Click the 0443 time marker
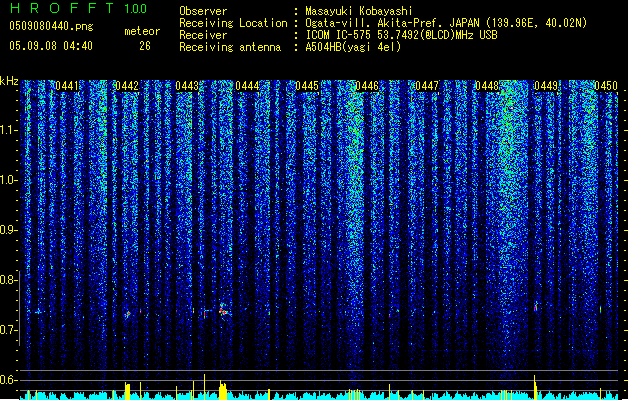The height and width of the screenshot is (400, 629). click(x=187, y=86)
